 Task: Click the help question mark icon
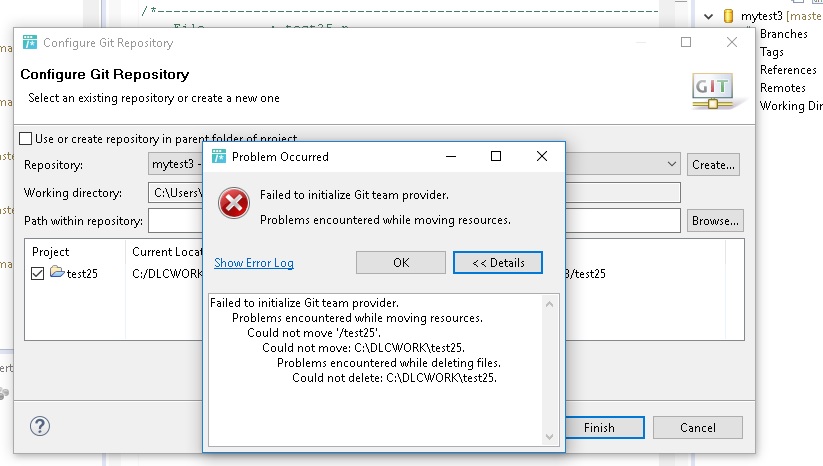point(40,427)
